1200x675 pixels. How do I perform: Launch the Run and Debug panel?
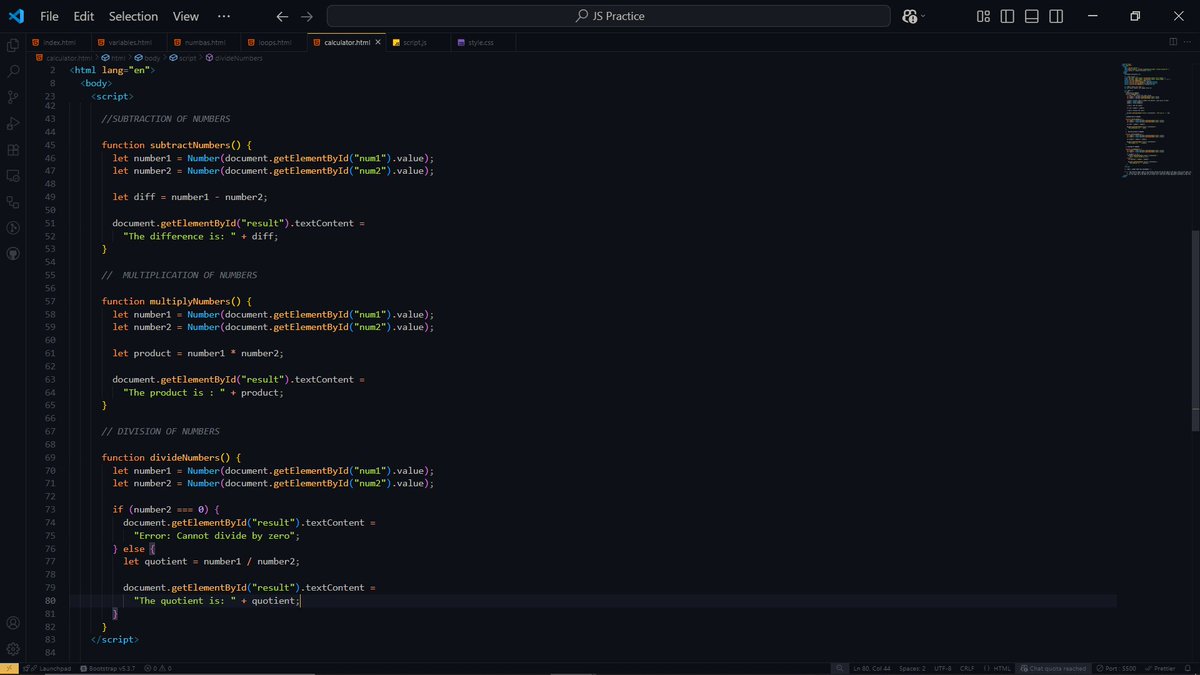[x=13, y=124]
